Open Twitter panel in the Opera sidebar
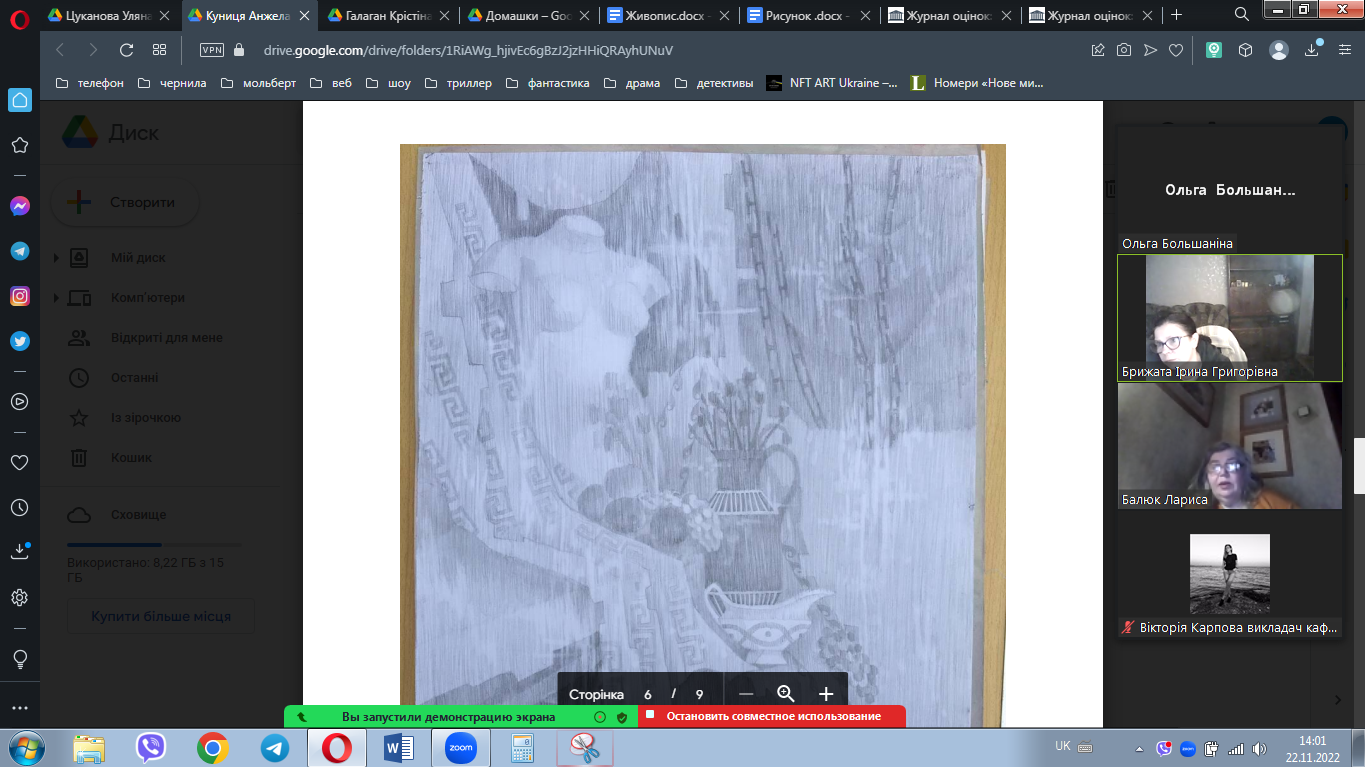The width and height of the screenshot is (1365, 767). 19,341
